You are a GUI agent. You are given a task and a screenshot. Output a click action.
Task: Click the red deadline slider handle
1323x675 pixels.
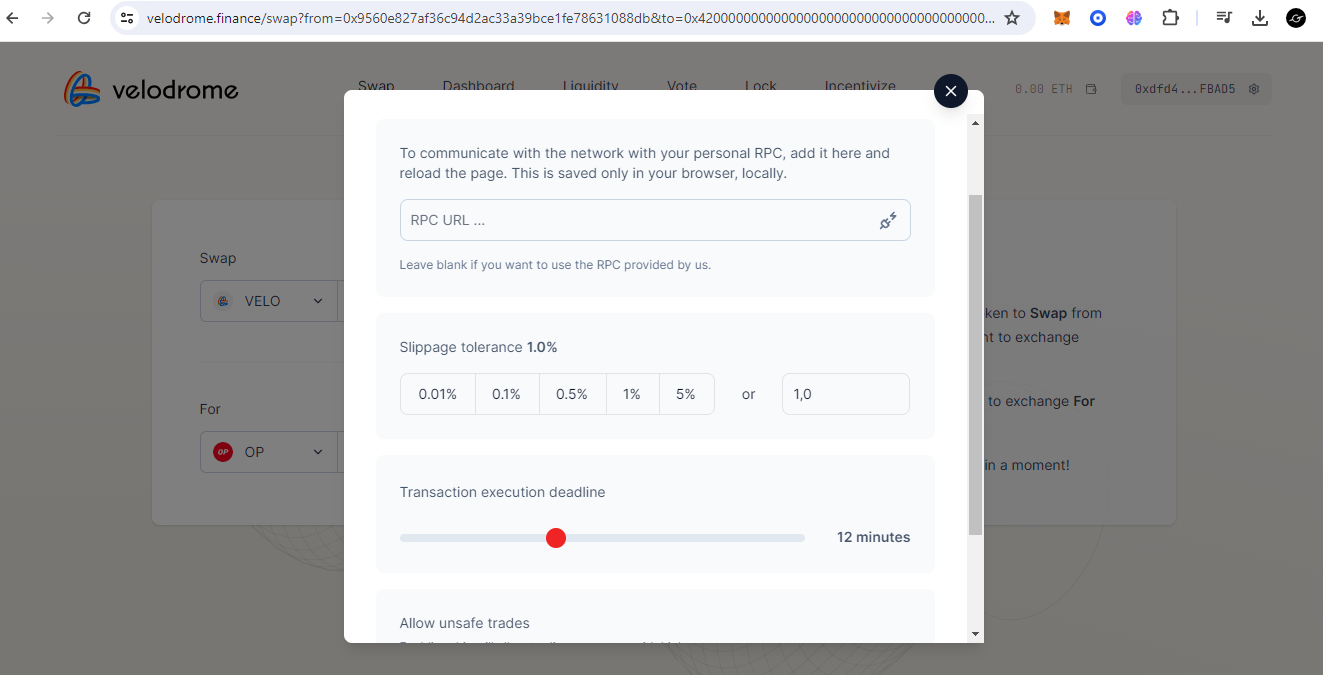point(556,538)
